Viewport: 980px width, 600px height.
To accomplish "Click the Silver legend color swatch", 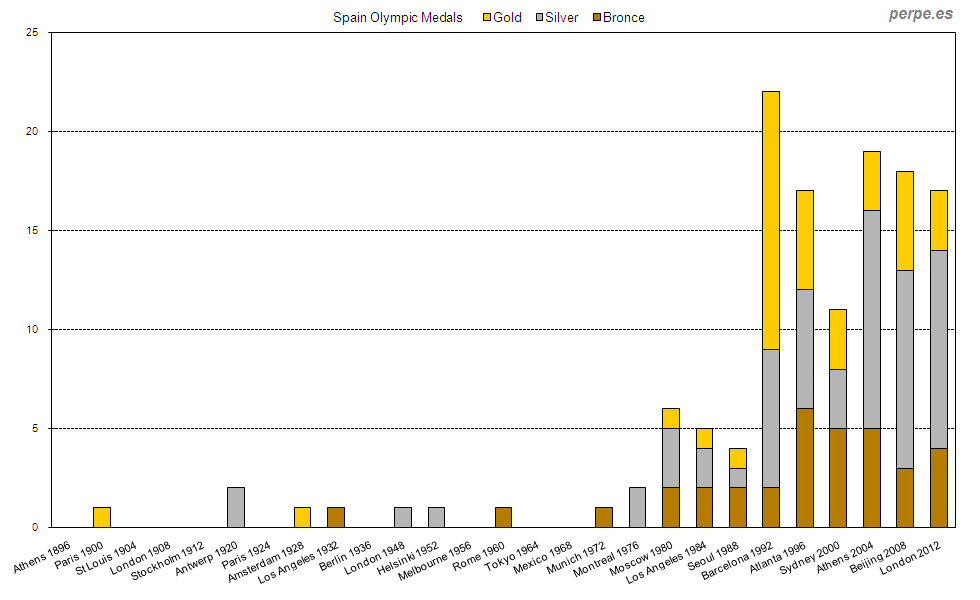I will (x=538, y=18).
